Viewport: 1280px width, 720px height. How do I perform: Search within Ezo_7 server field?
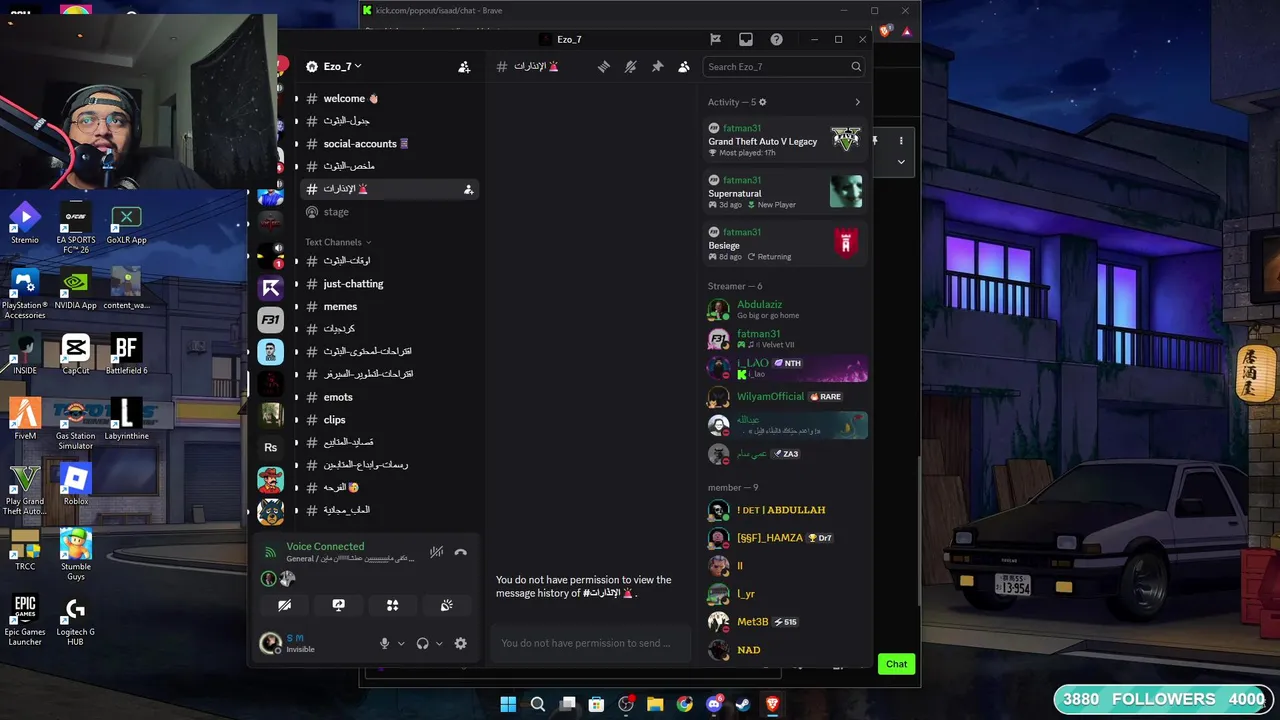(x=784, y=67)
